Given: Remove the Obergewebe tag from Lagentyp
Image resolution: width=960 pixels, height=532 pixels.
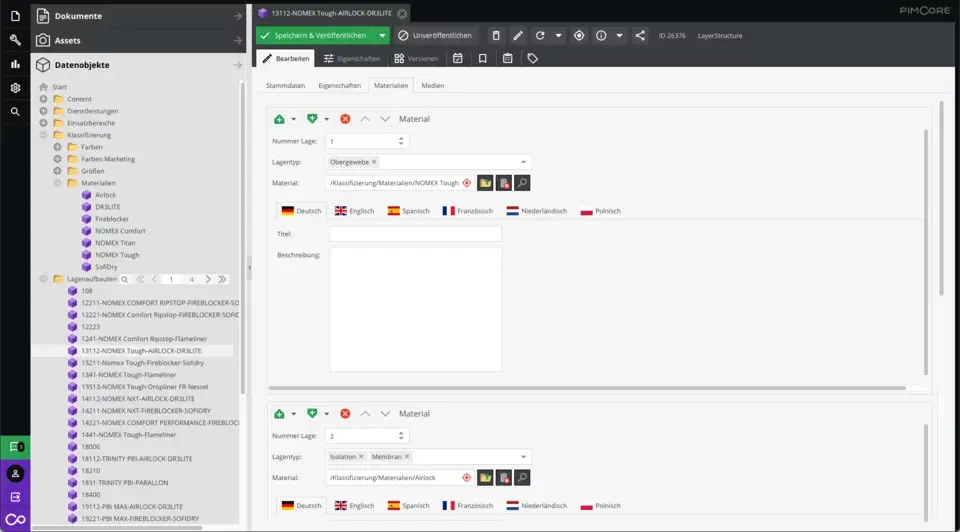Looking at the screenshot, I should (374, 162).
